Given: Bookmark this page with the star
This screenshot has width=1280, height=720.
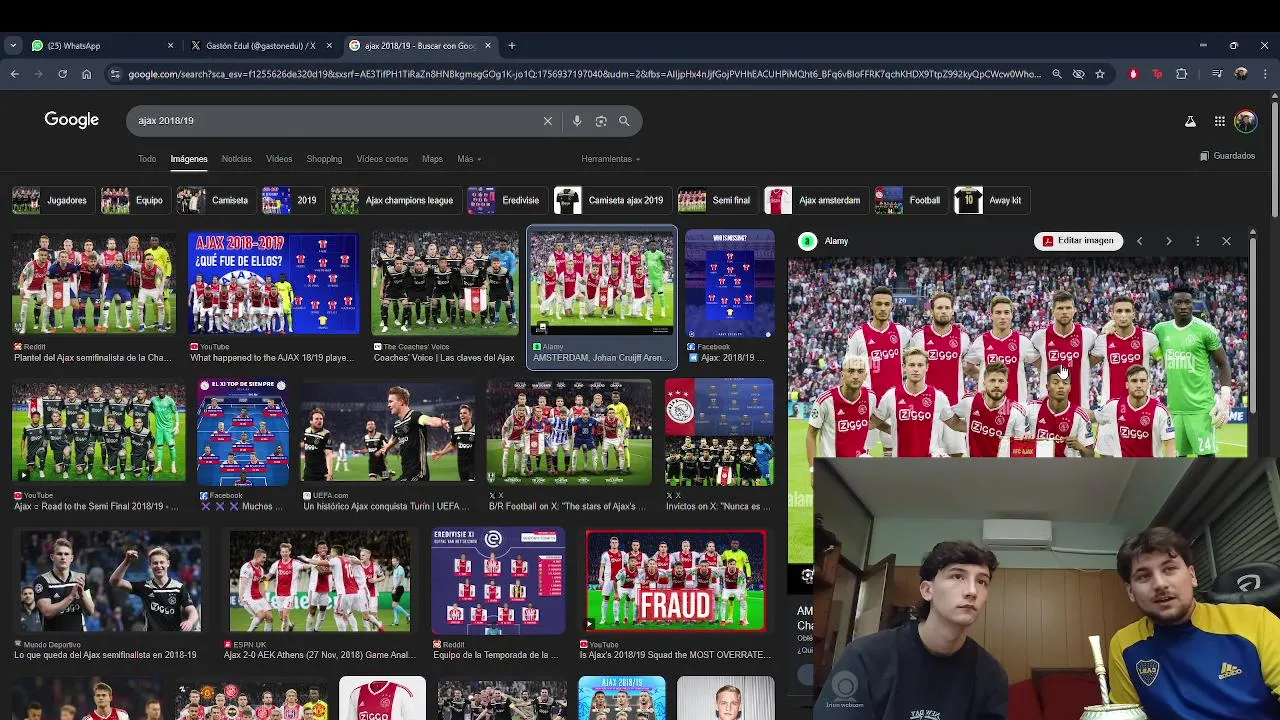Looking at the screenshot, I should (x=1100, y=74).
